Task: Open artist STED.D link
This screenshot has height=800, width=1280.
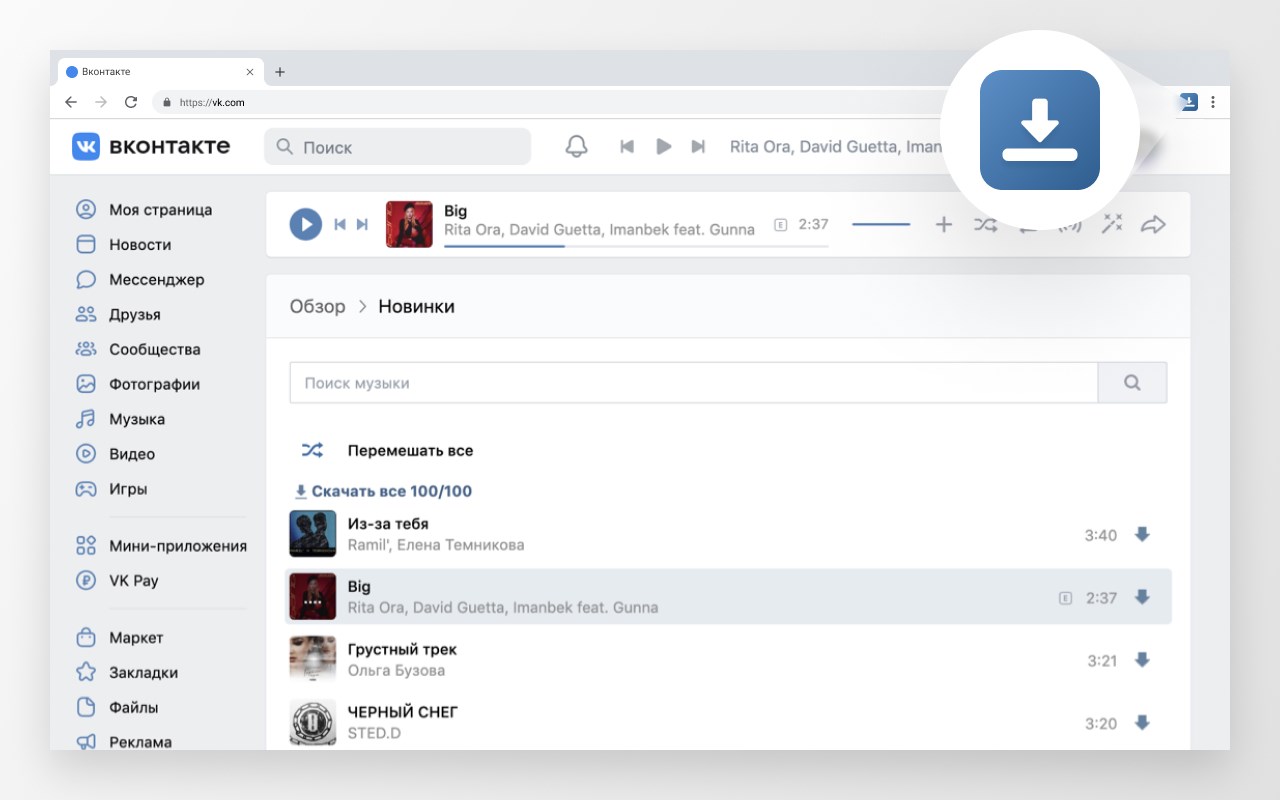Action: coord(374,734)
